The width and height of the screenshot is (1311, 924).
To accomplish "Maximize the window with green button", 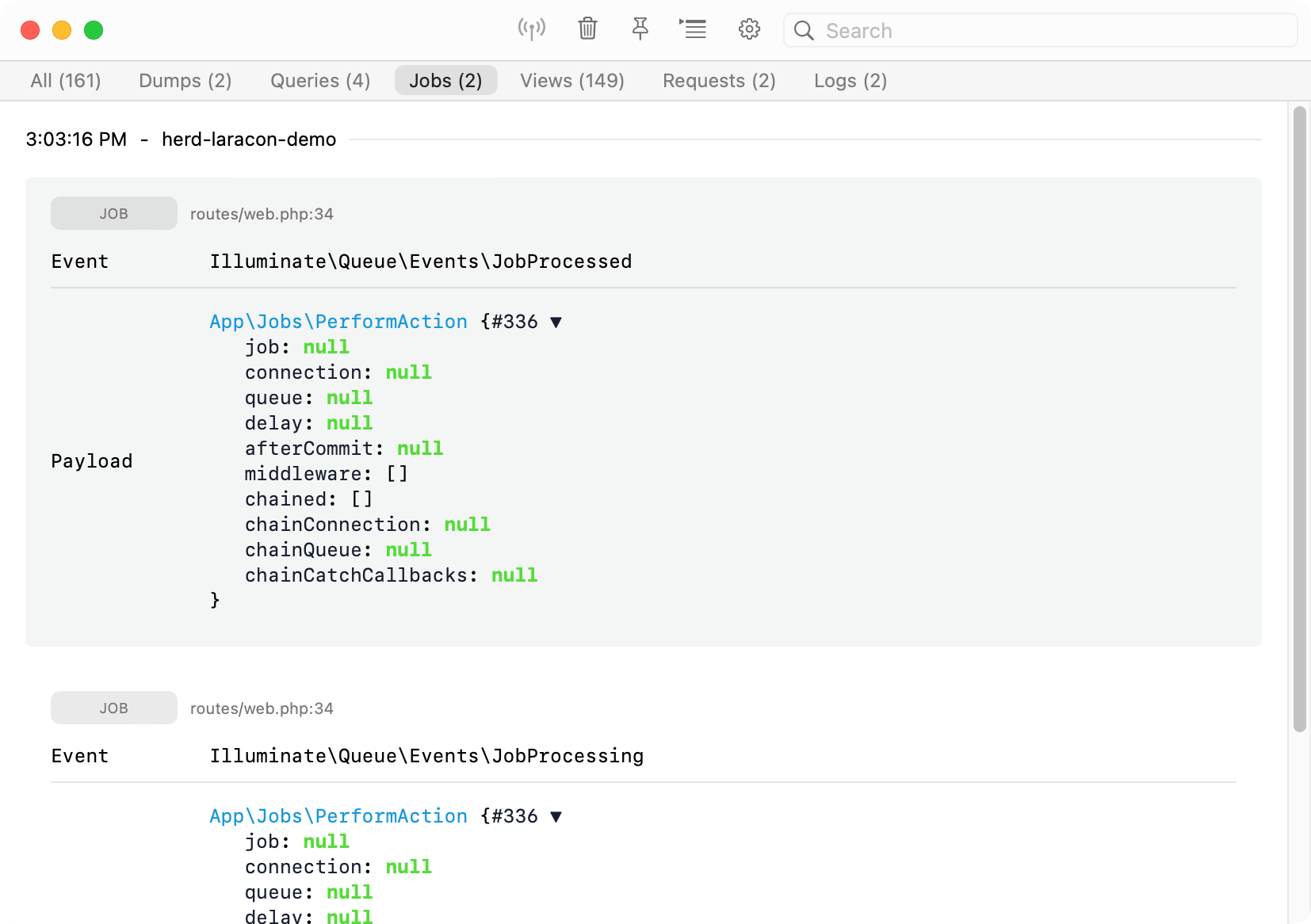I will click(x=94, y=30).
